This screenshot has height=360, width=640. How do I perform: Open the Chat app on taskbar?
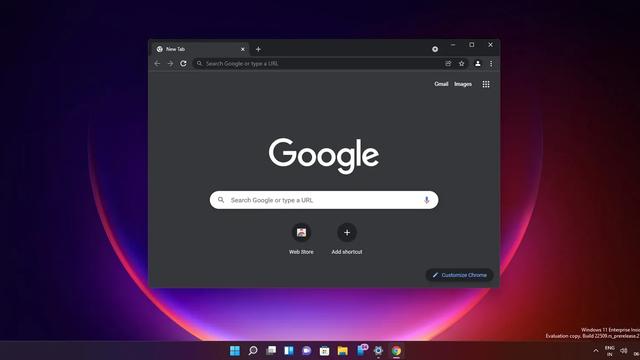coord(307,351)
